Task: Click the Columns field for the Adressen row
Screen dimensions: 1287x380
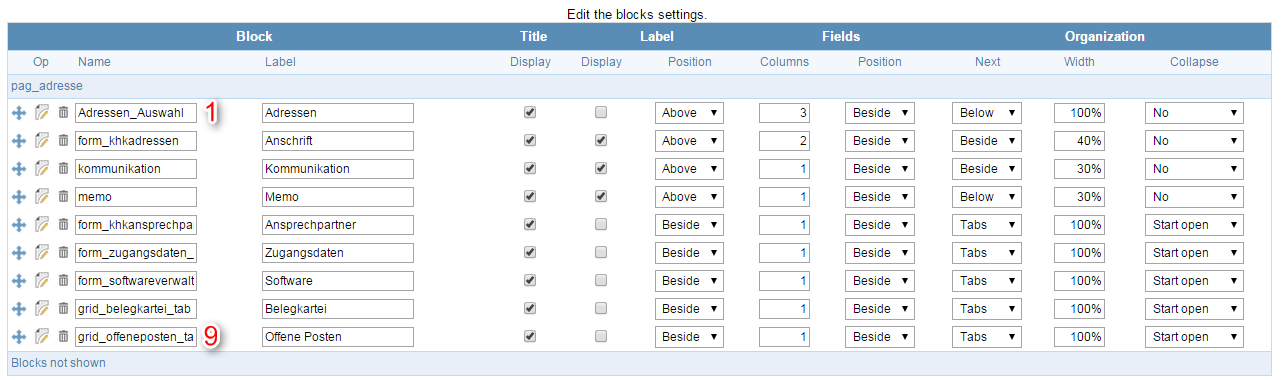Action: [x=784, y=113]
